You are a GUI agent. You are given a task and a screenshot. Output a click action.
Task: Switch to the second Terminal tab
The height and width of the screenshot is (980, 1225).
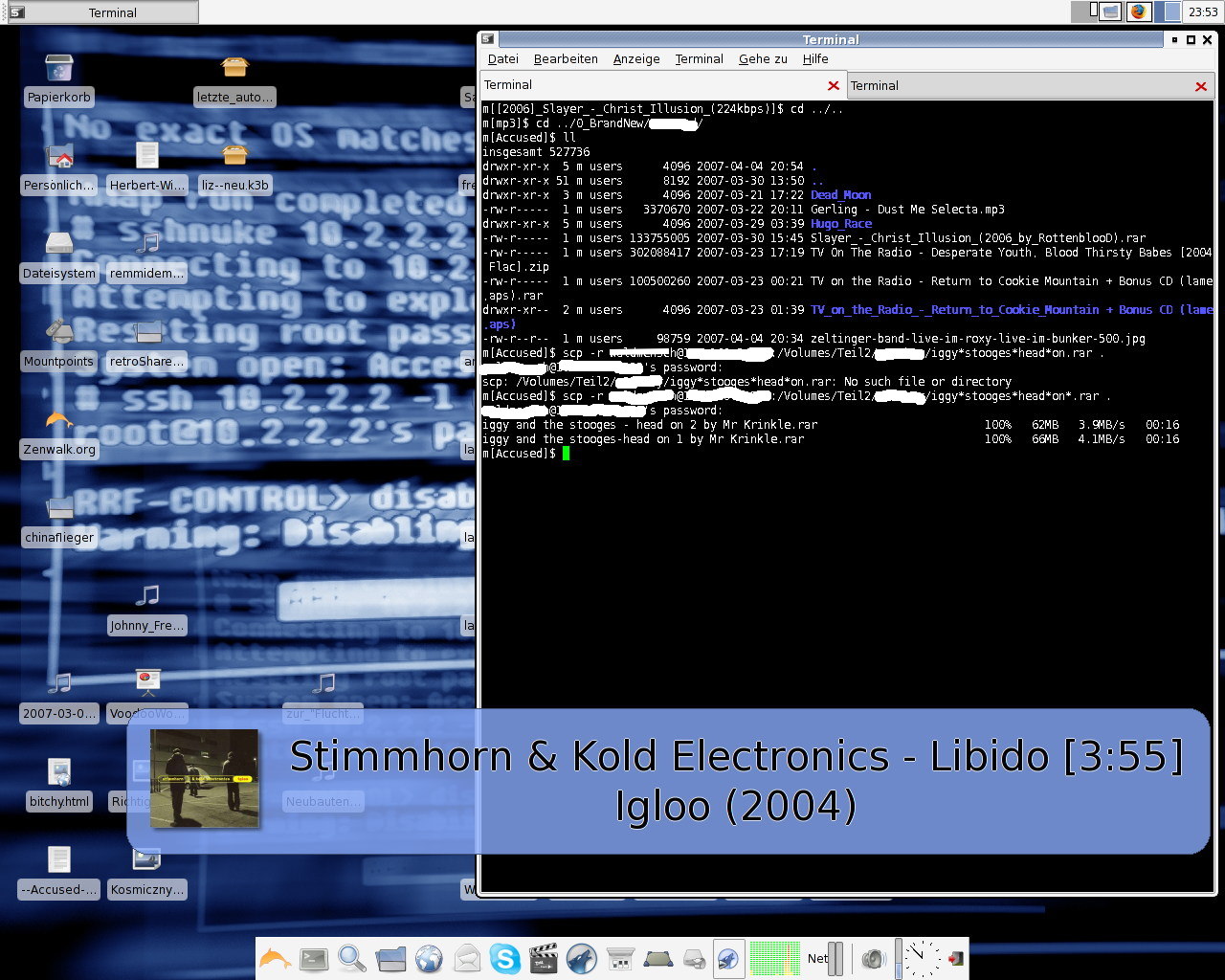pyautogui.click(x=1030, y=85)
